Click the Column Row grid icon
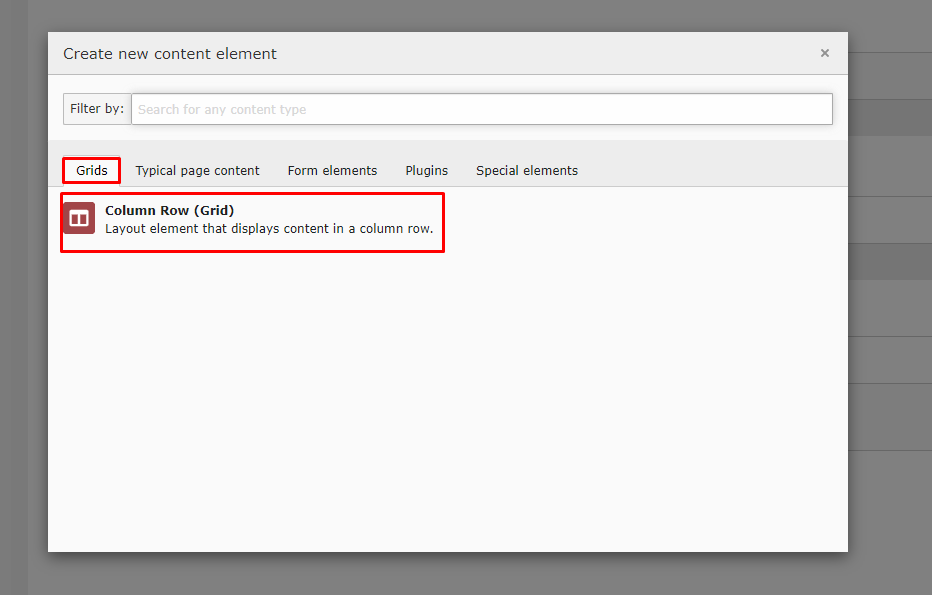Screen dimensions: 932x595 click(x=79, y=218)
